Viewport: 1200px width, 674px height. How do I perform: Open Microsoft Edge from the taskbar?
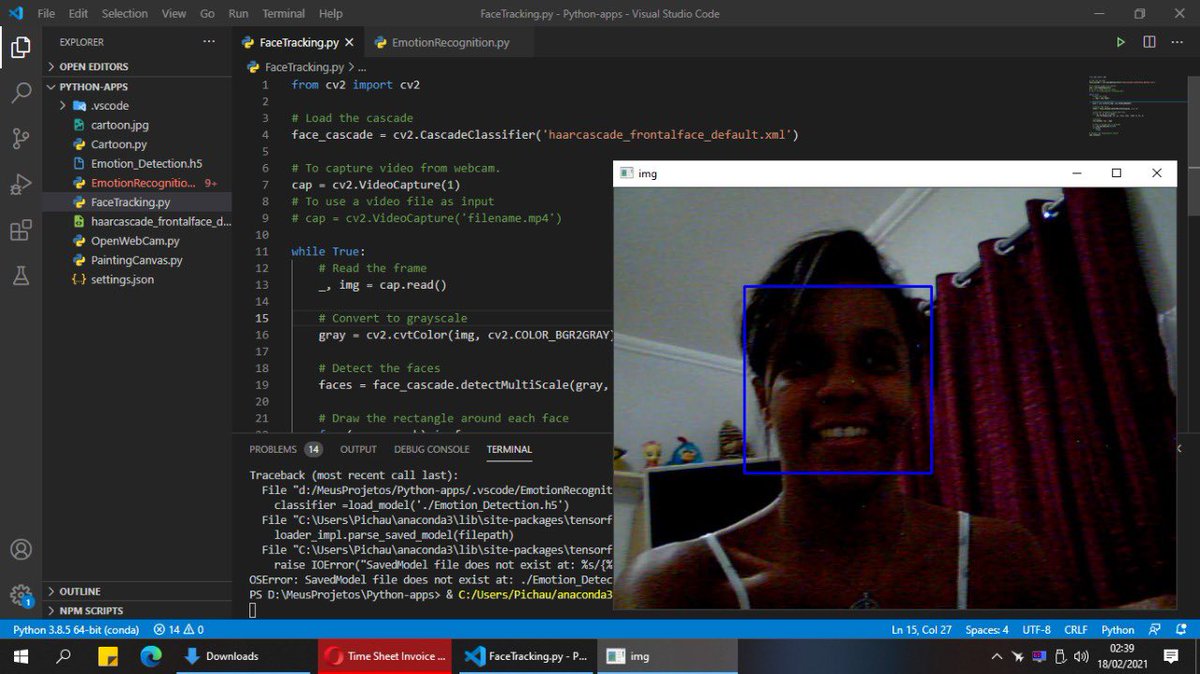click(151, 656)
